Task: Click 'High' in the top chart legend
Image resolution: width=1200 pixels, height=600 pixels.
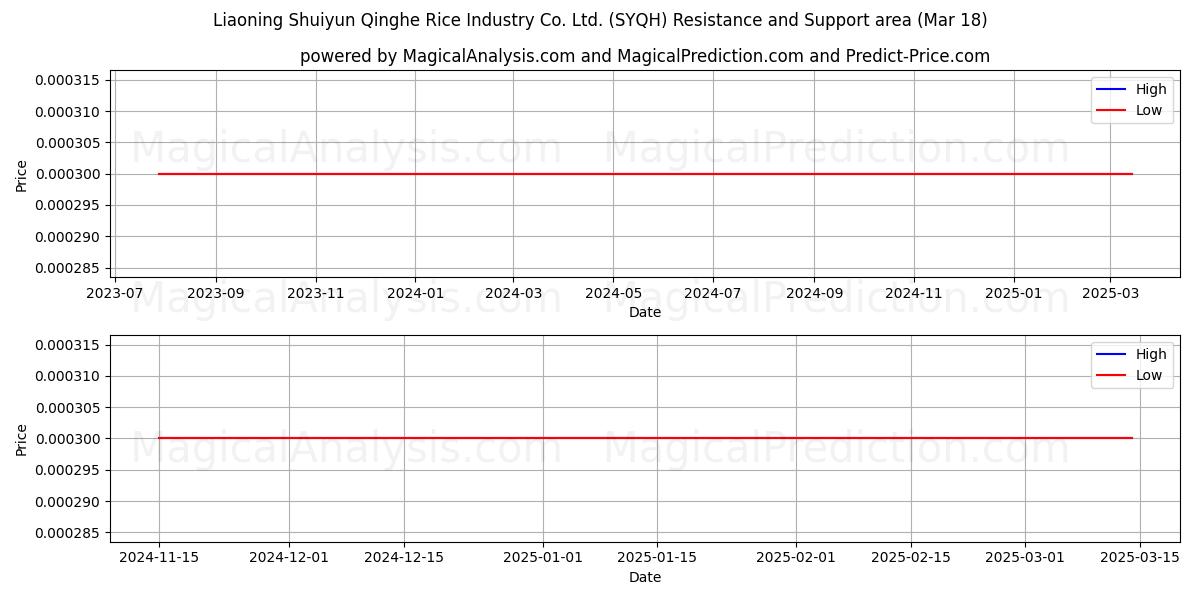Action: 1151,89
